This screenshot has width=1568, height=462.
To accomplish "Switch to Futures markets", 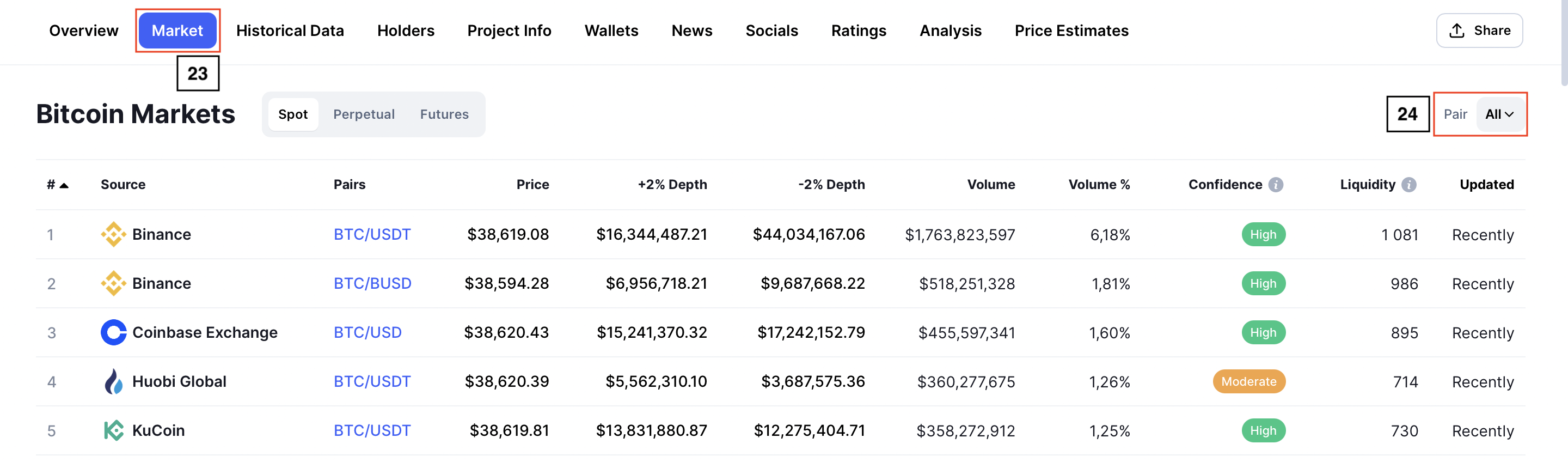I will 444,114.
